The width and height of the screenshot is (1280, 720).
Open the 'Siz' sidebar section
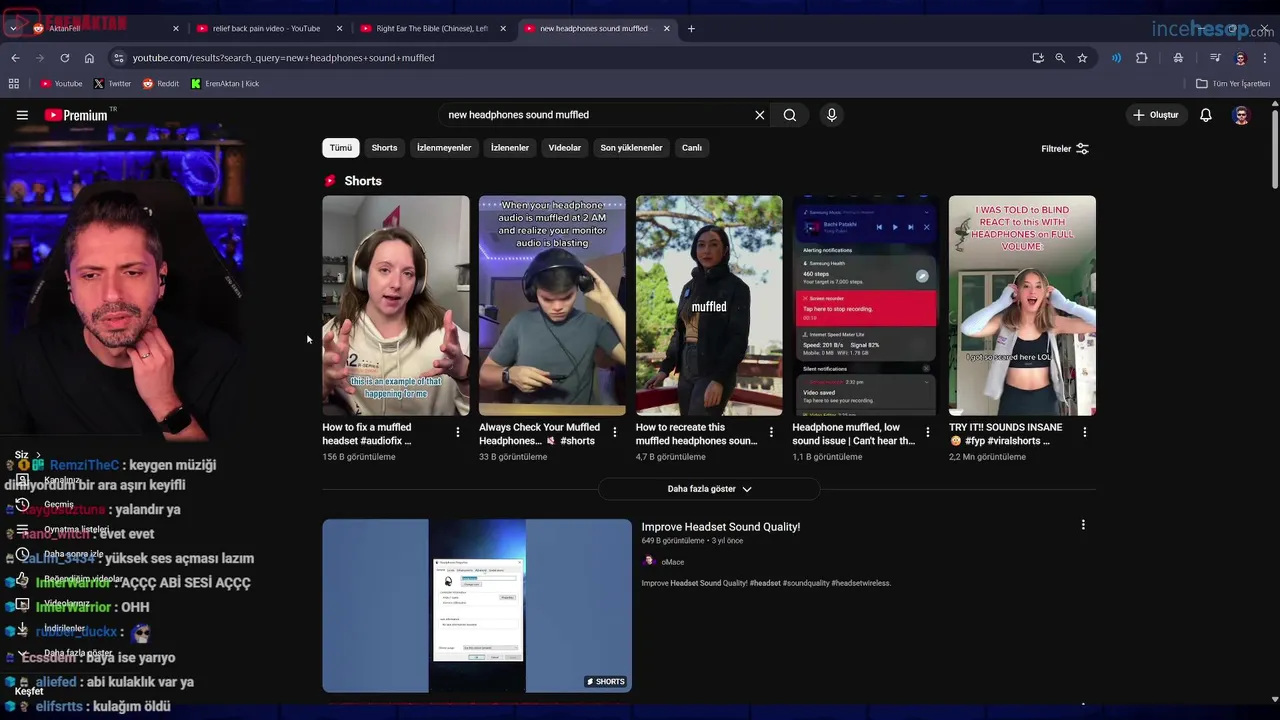click(x=27, y=455)
